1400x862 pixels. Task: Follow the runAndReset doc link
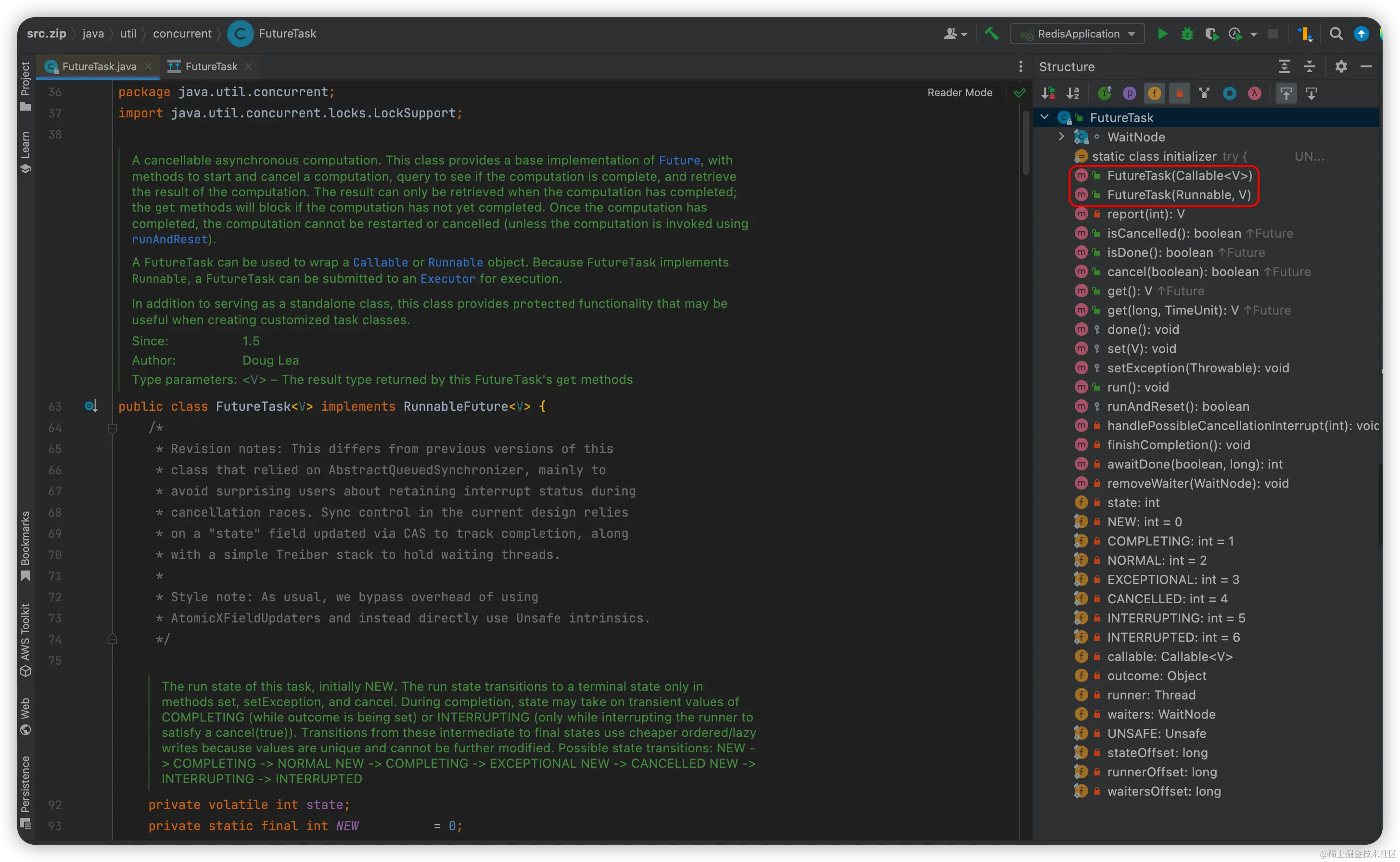tap(169, 240)
